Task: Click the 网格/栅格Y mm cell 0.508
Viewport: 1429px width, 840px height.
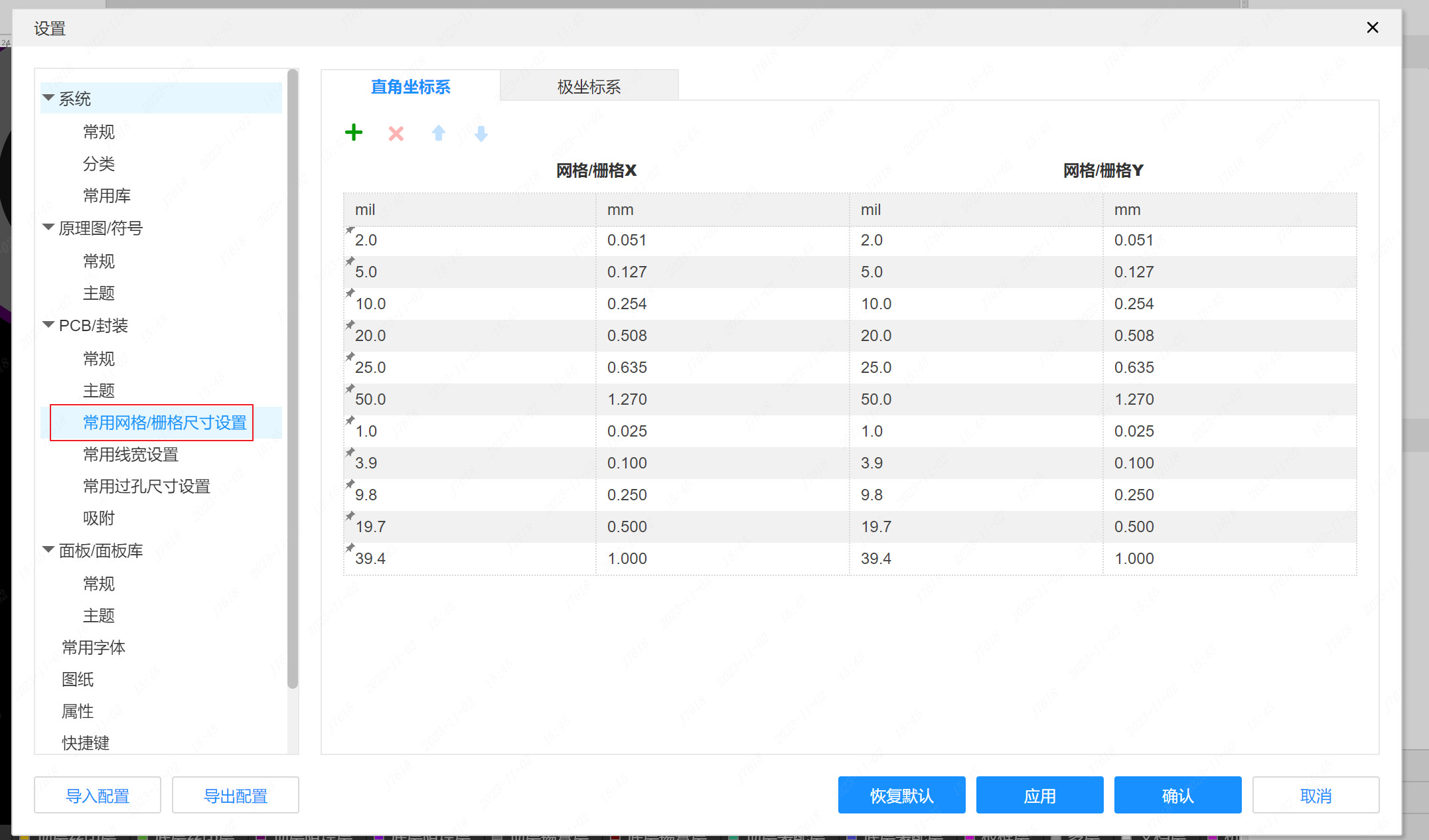Action: point(1229,336)
